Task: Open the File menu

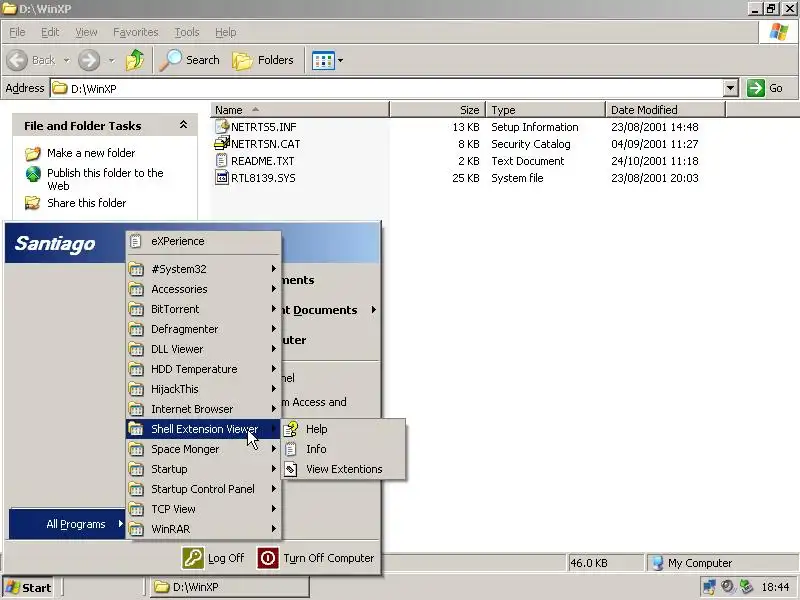Action: [17, 32]
